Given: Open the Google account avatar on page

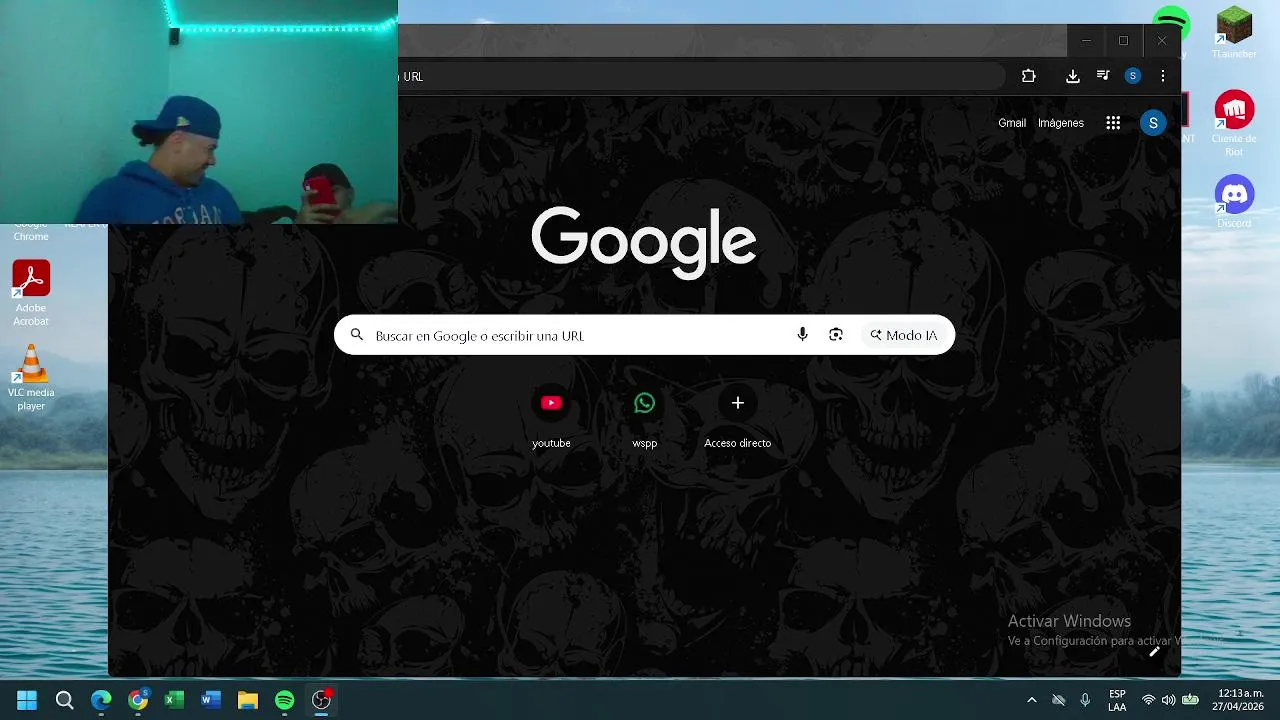Looking at the screenshot, I should [x=1153, y=123].
